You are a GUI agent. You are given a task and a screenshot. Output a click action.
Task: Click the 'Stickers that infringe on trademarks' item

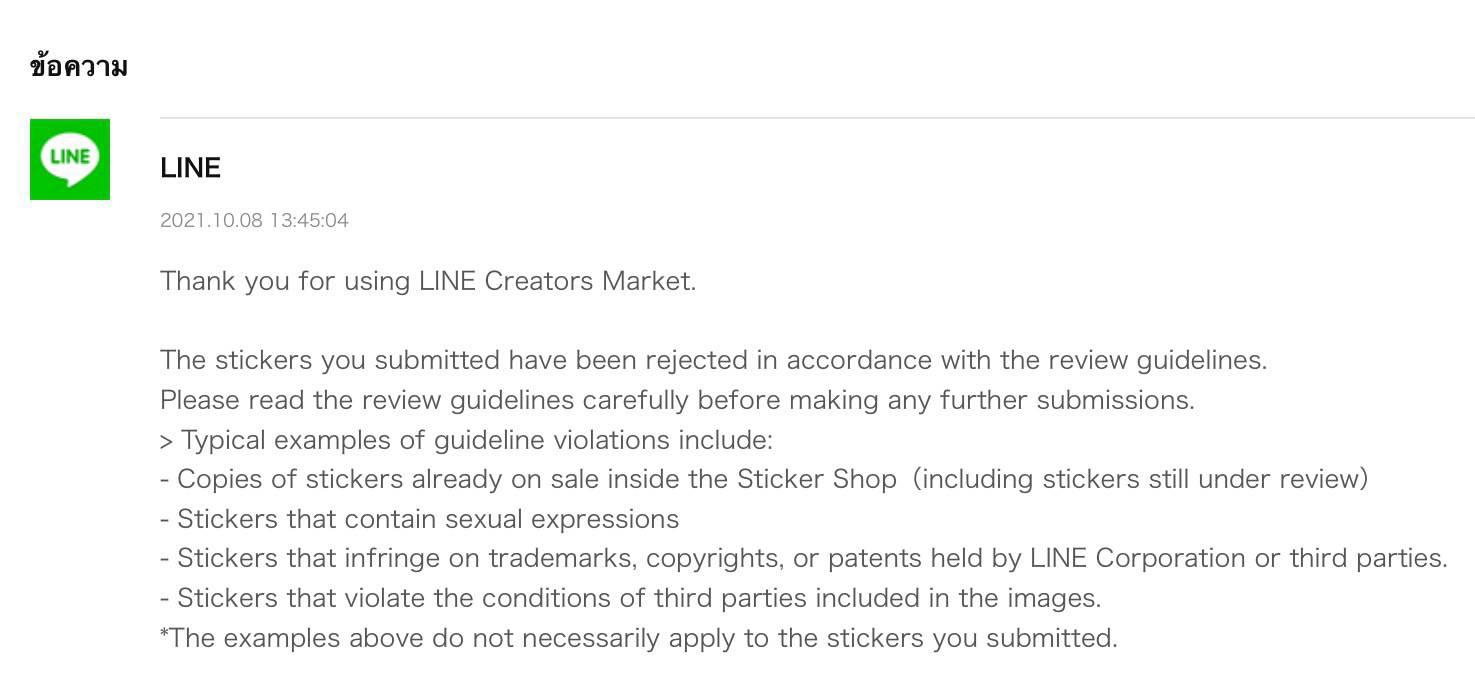point(804,558)
